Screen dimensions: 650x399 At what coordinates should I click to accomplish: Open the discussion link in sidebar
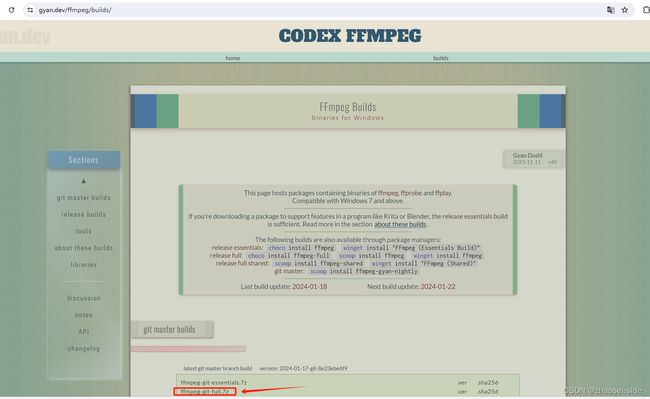[x=84, y=298]
